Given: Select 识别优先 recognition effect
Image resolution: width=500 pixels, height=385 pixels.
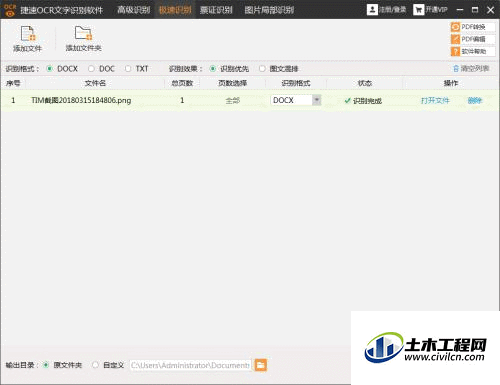Looking at the screenshot, I should pyautogui.click(x=213, y=69).
